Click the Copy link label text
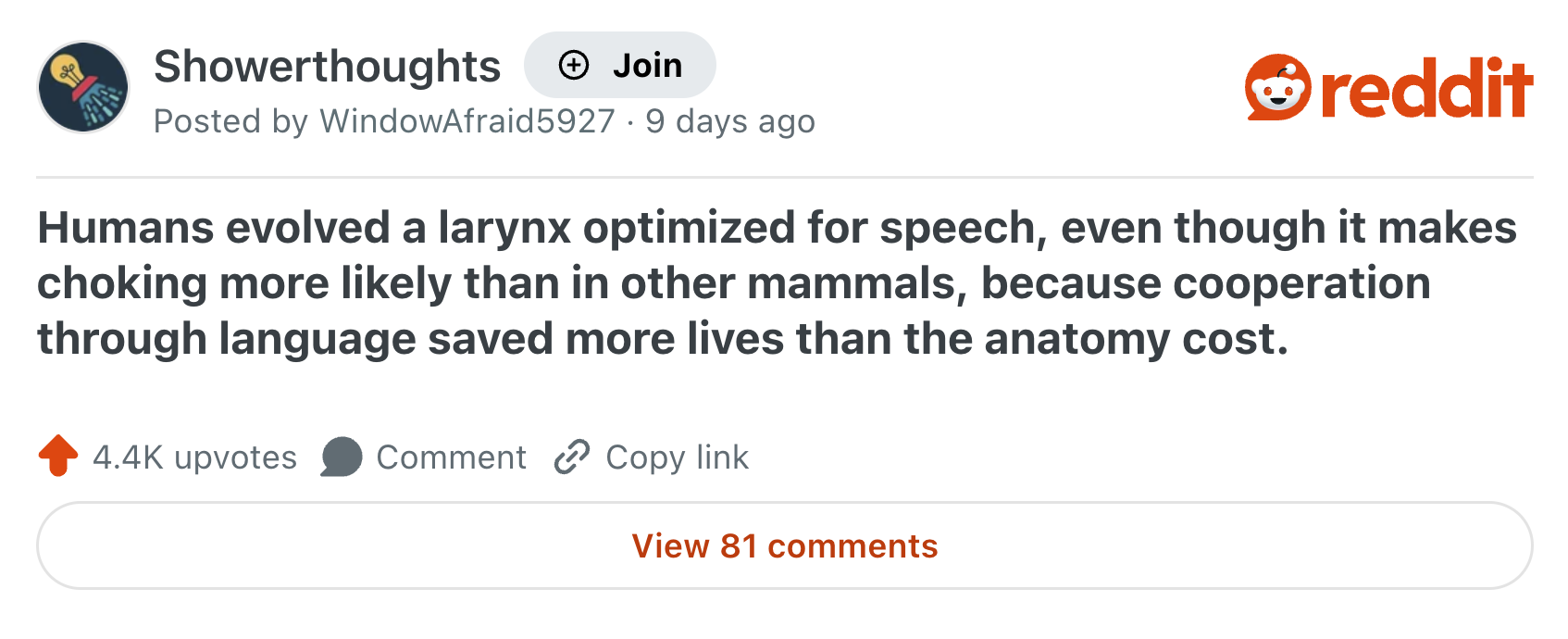 pyautogui.click(x=676, y=457)
